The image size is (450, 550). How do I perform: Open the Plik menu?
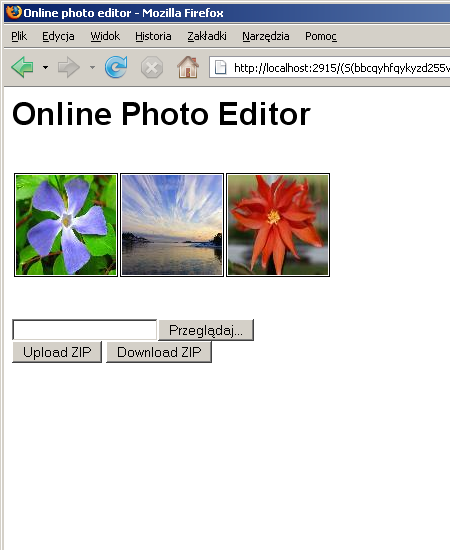19,36
